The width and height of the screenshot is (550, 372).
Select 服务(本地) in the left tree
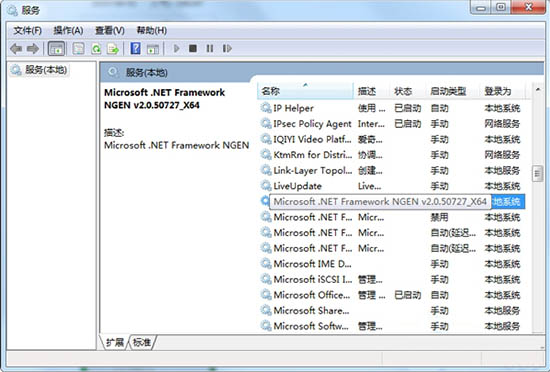click(x=39, y=70)
